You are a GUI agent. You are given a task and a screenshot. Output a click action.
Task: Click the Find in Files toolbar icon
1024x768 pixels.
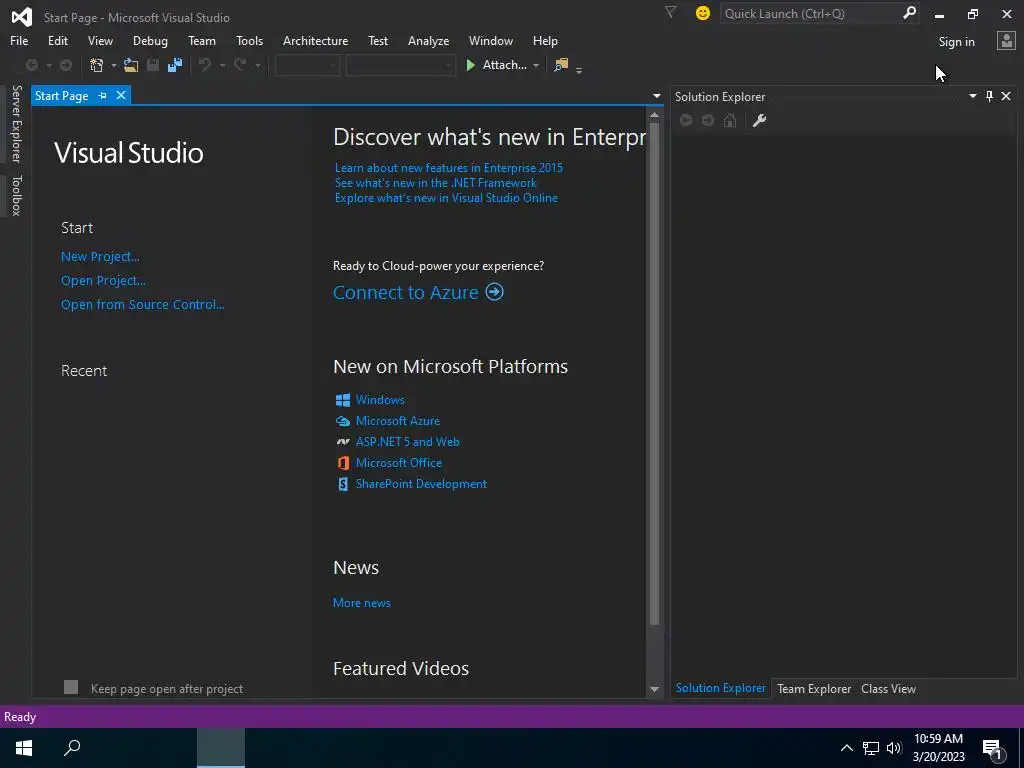pos(561,65)
